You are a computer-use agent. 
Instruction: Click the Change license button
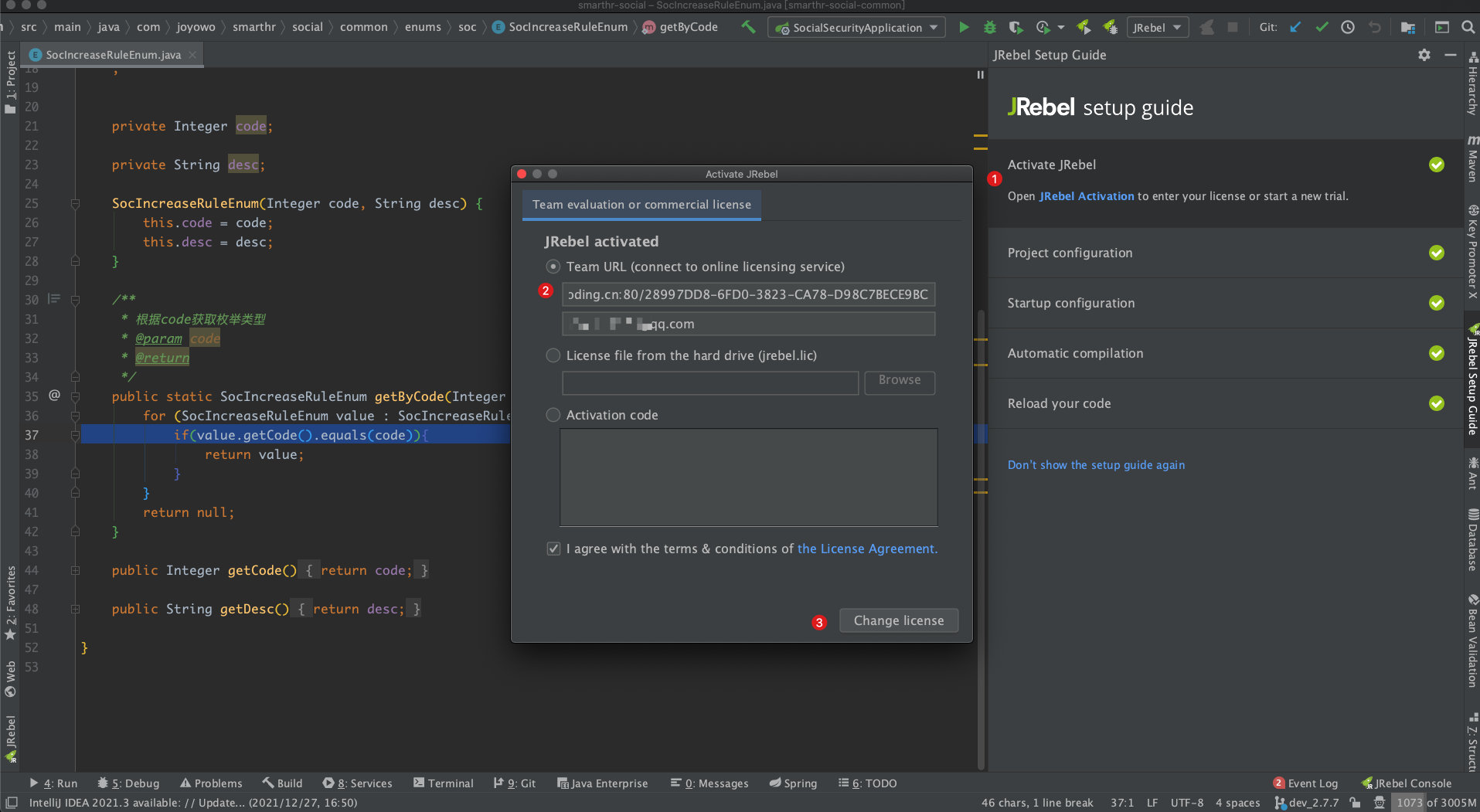tap(899, 620)
